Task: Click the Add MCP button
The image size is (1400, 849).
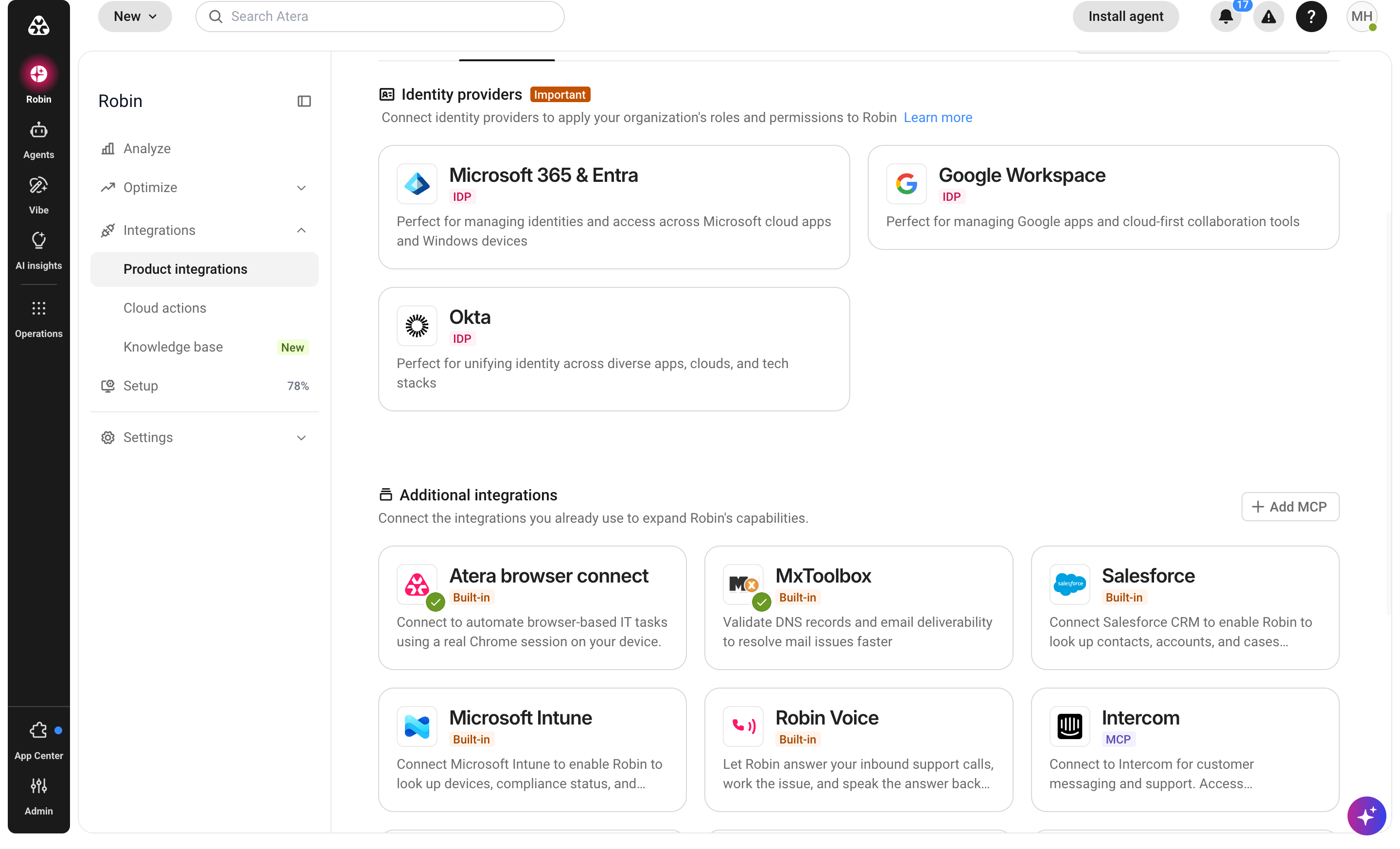Action: point(1290,506)
